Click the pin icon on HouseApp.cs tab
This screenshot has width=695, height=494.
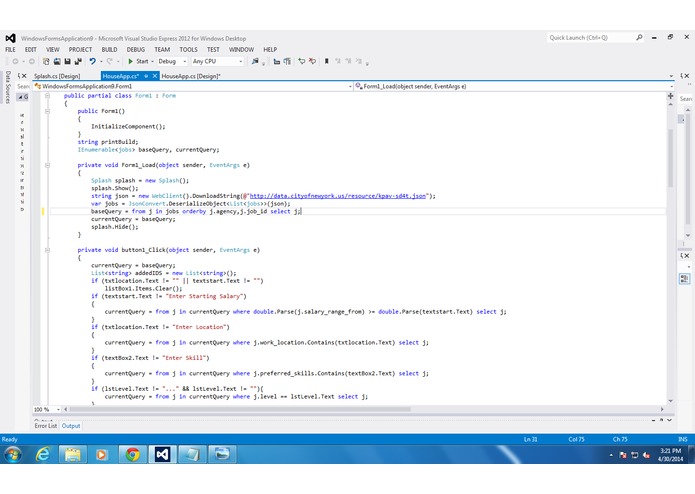pos(146,76)
